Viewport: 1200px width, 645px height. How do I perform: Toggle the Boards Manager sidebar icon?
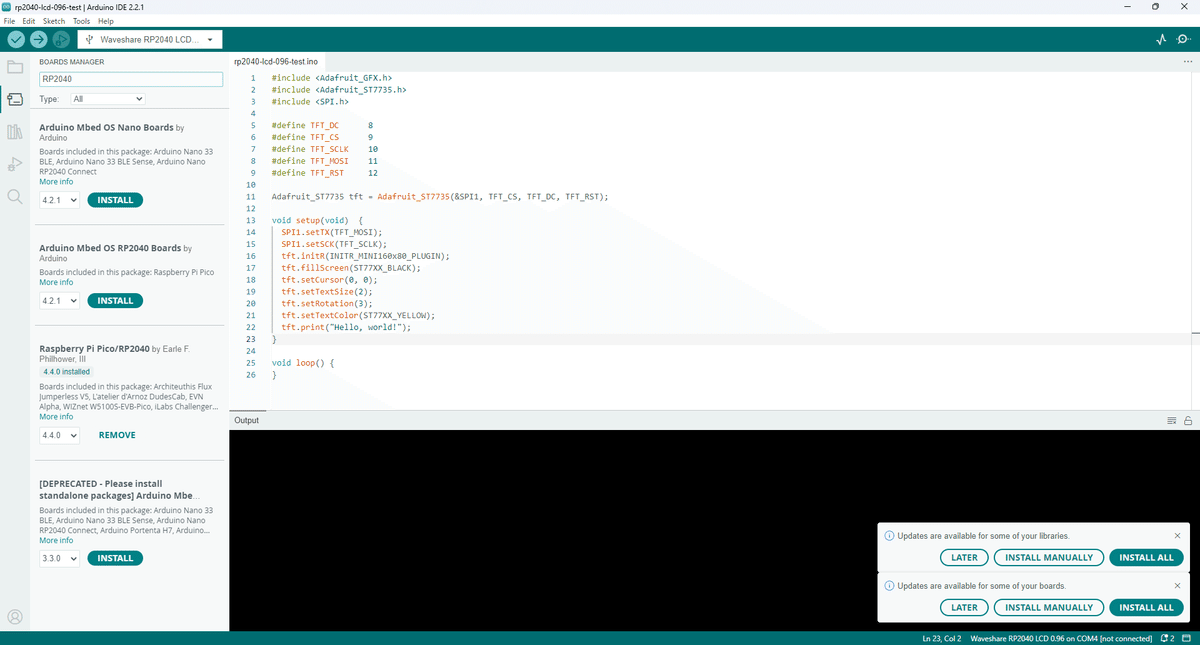(x=15, y=99)
